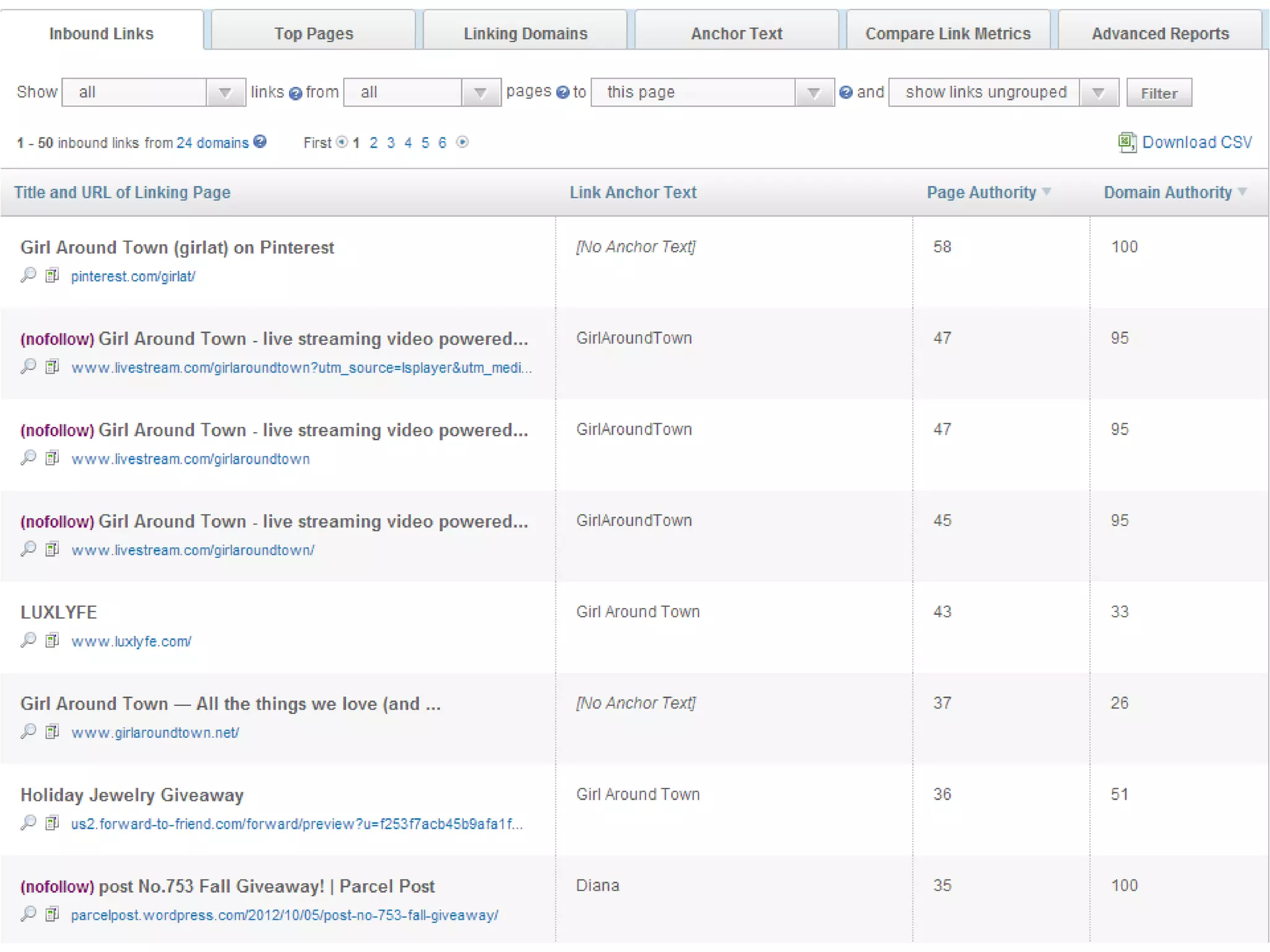This screenshot has height=952, width=1270.
Task: Click the Filter button
Action: pos(1159,93)
